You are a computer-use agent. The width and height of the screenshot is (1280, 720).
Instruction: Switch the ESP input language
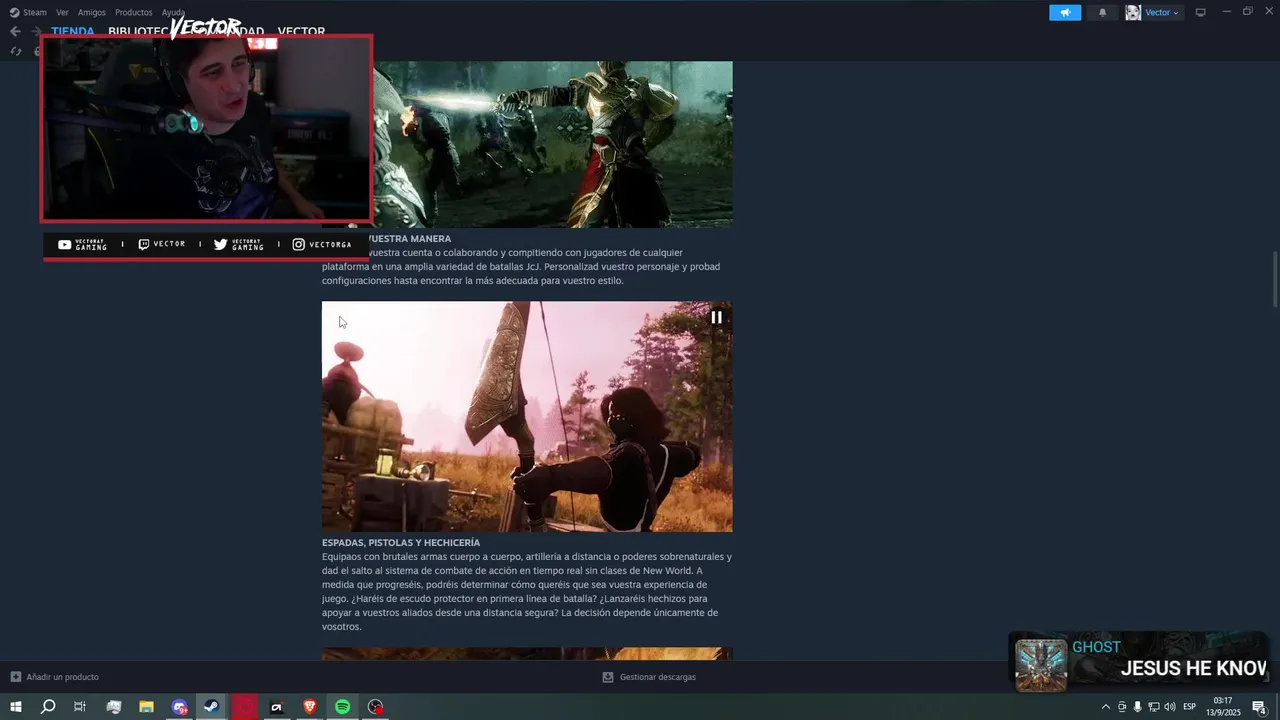[1190, 707]
